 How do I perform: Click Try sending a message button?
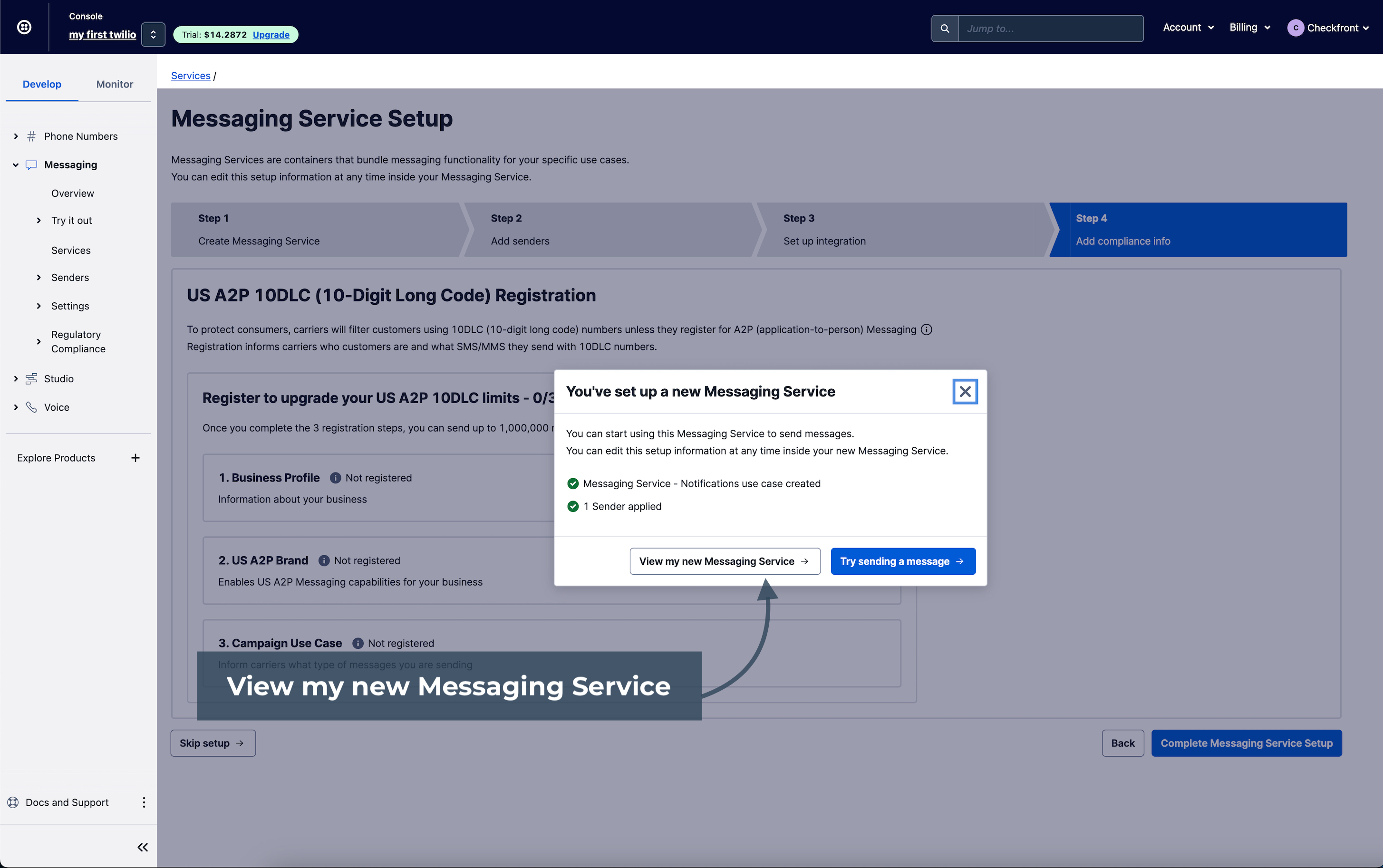click(x=902, y=561)
